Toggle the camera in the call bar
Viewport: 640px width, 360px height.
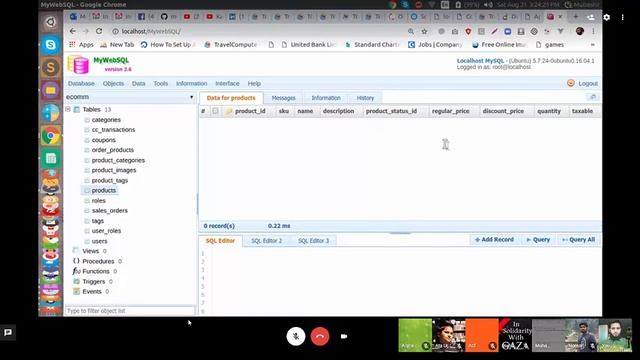(x=344, y=336)
